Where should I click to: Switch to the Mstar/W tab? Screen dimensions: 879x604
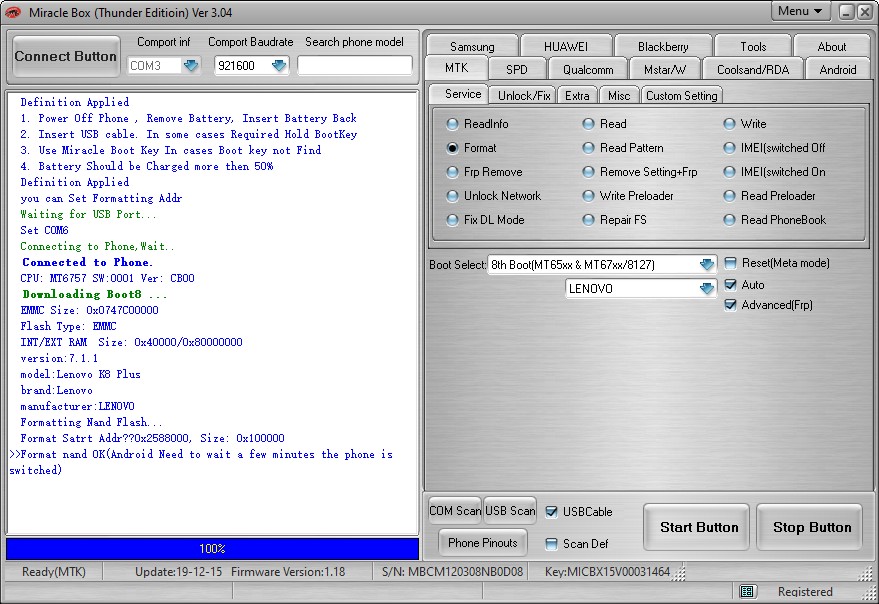[665, 70]
